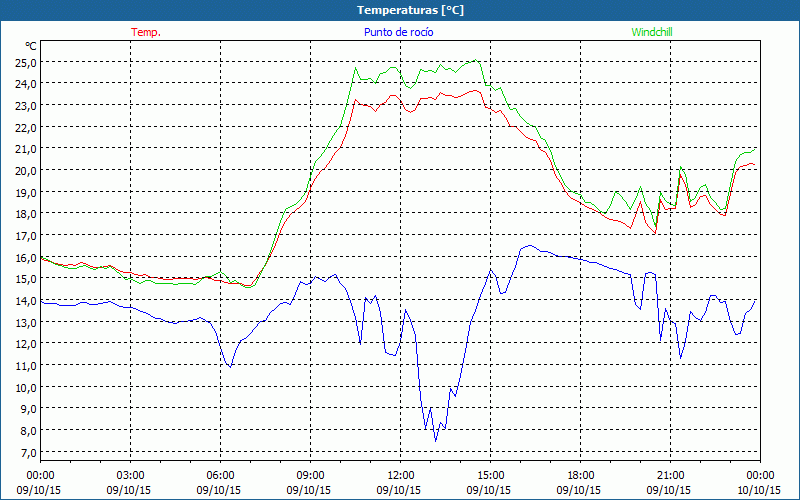Image resolution: width=800 pixels, height=500 pixels.
Task: Click the '17,0' y-axis value
Action: click(x=26, y=236)
